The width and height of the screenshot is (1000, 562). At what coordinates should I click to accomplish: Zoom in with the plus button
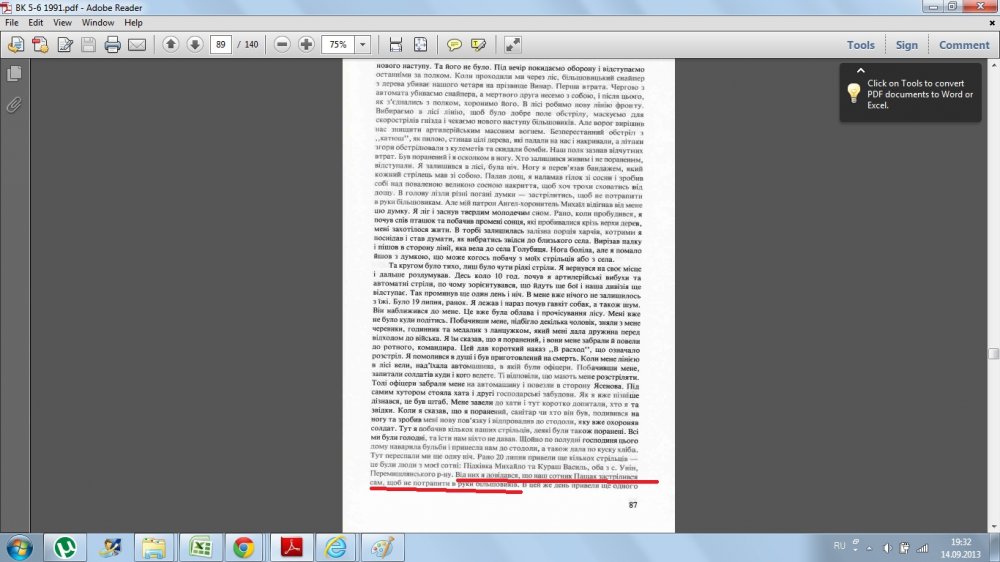[x=306, y=44]
